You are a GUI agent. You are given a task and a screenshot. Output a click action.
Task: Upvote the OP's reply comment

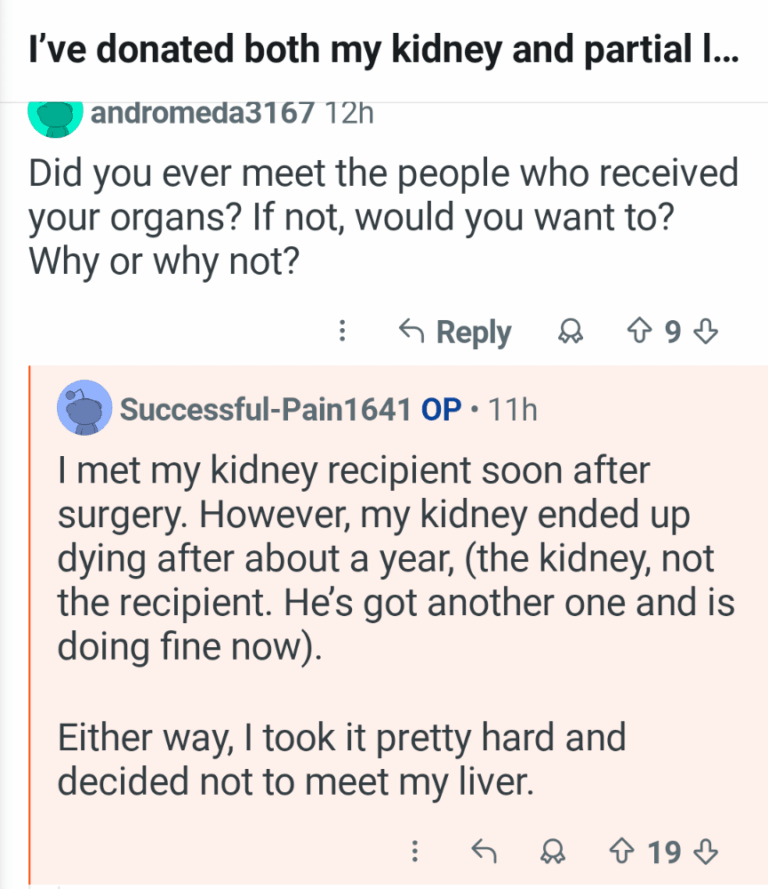tap(620, 851)
